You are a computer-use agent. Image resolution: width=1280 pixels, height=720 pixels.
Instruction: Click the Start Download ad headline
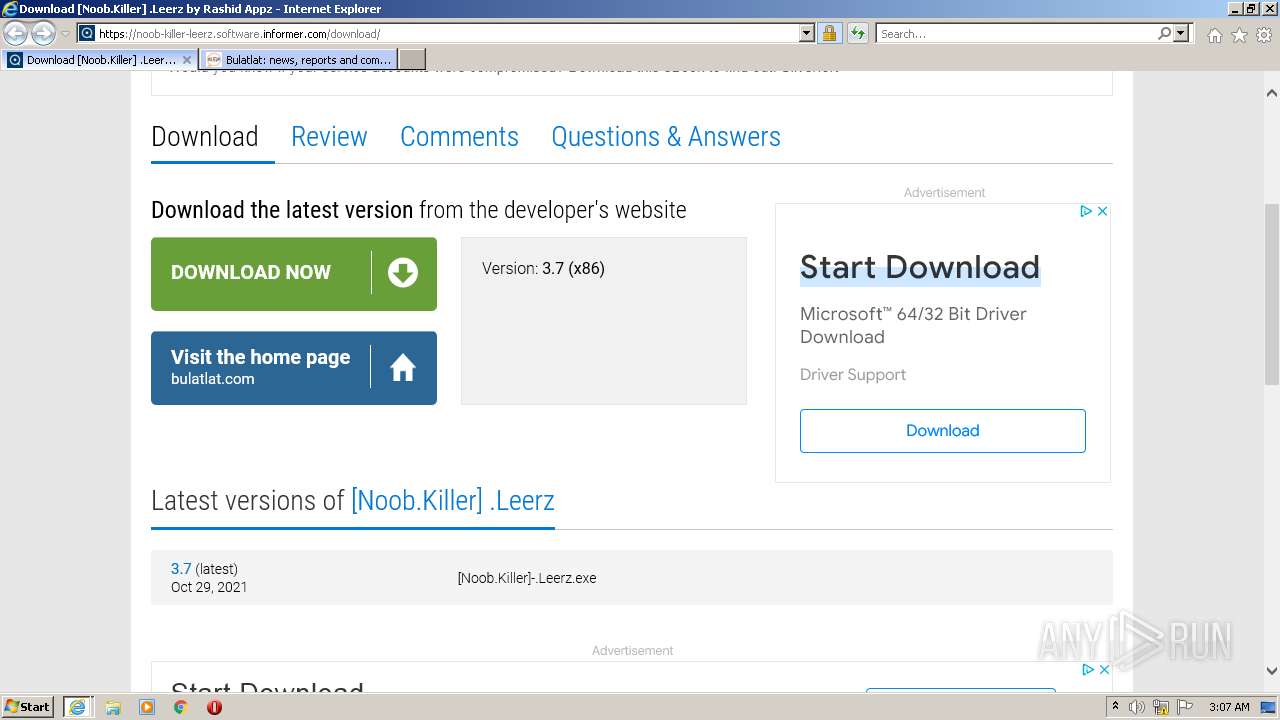pyautogui.click(x=920, y=267)
